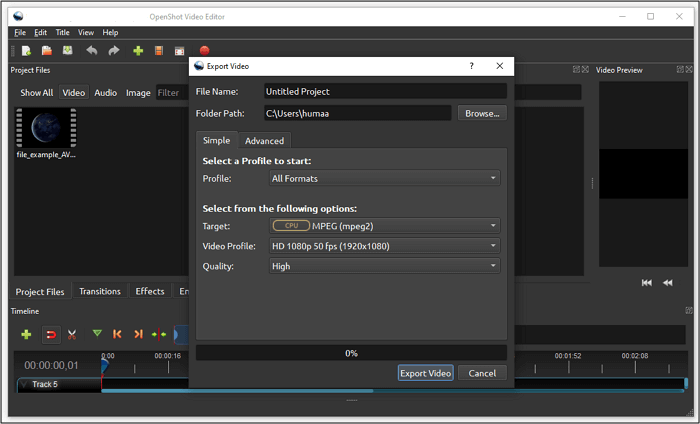Select the Razor scissors tool in timeline

72,334
